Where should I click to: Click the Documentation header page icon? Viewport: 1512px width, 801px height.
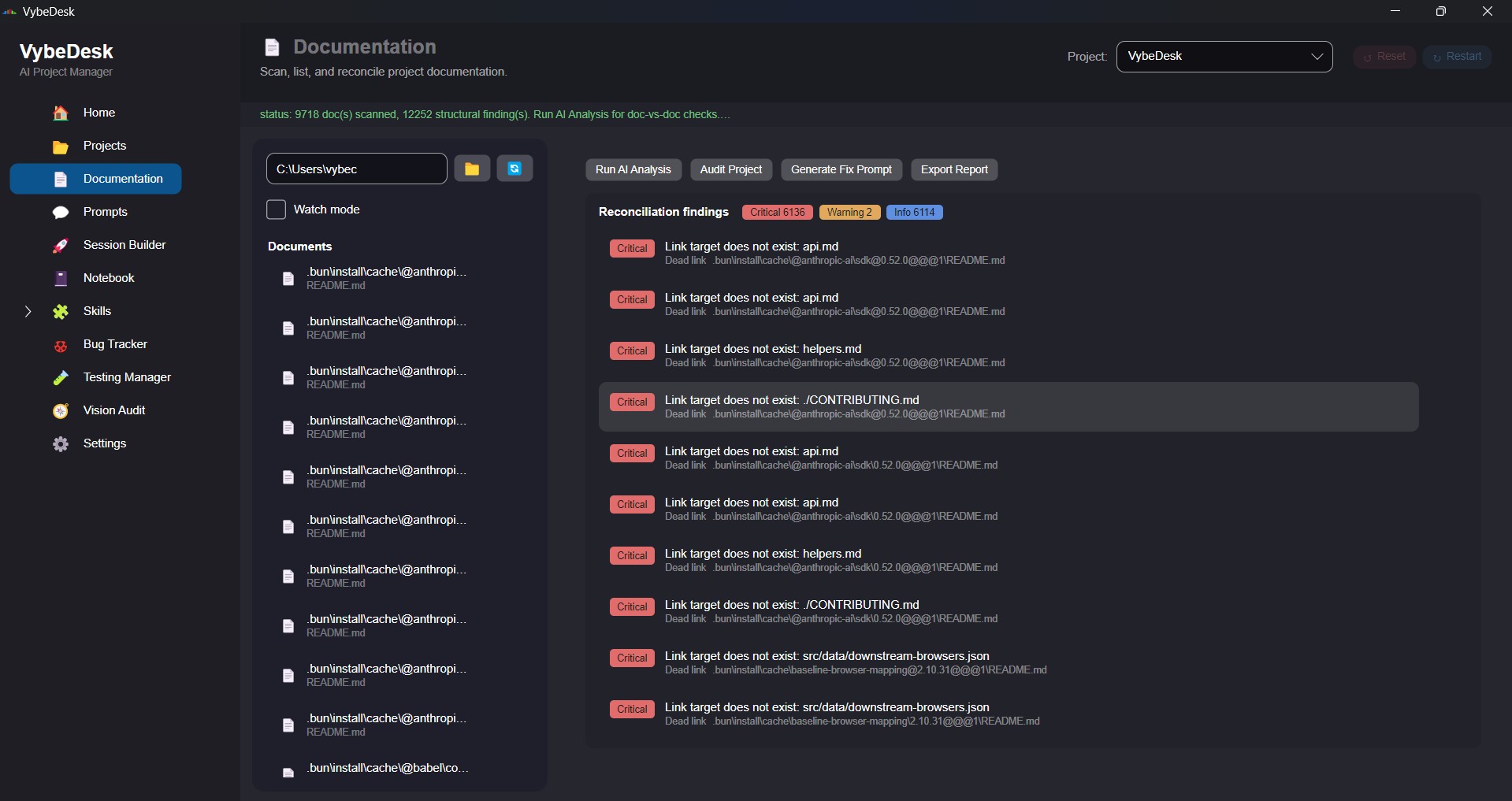272,47
